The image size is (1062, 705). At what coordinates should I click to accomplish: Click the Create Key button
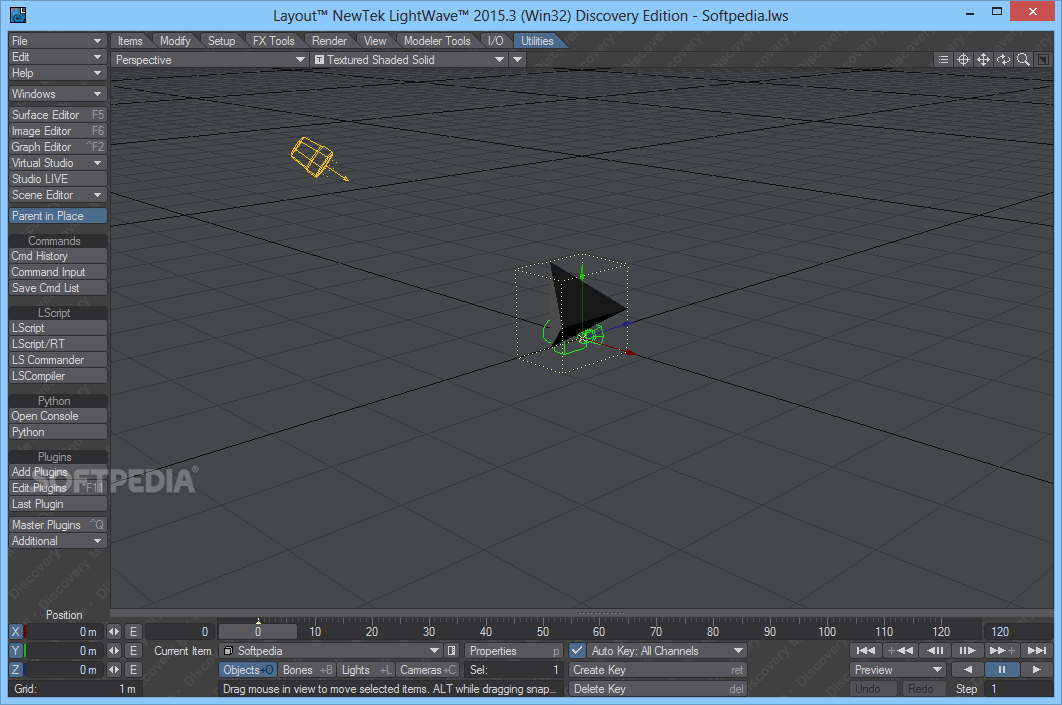(x=658, y=669)
